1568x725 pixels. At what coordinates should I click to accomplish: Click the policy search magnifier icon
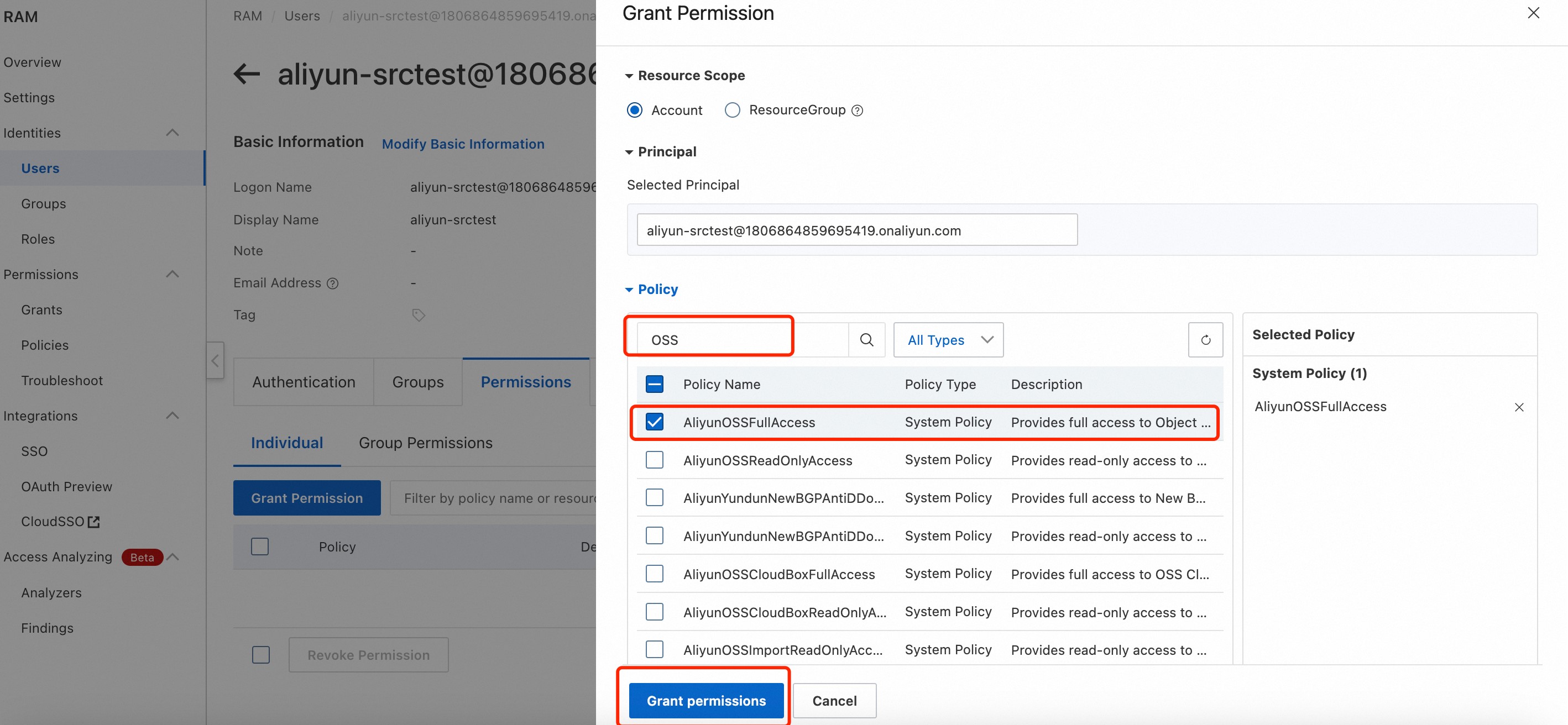tap(867, 339)
